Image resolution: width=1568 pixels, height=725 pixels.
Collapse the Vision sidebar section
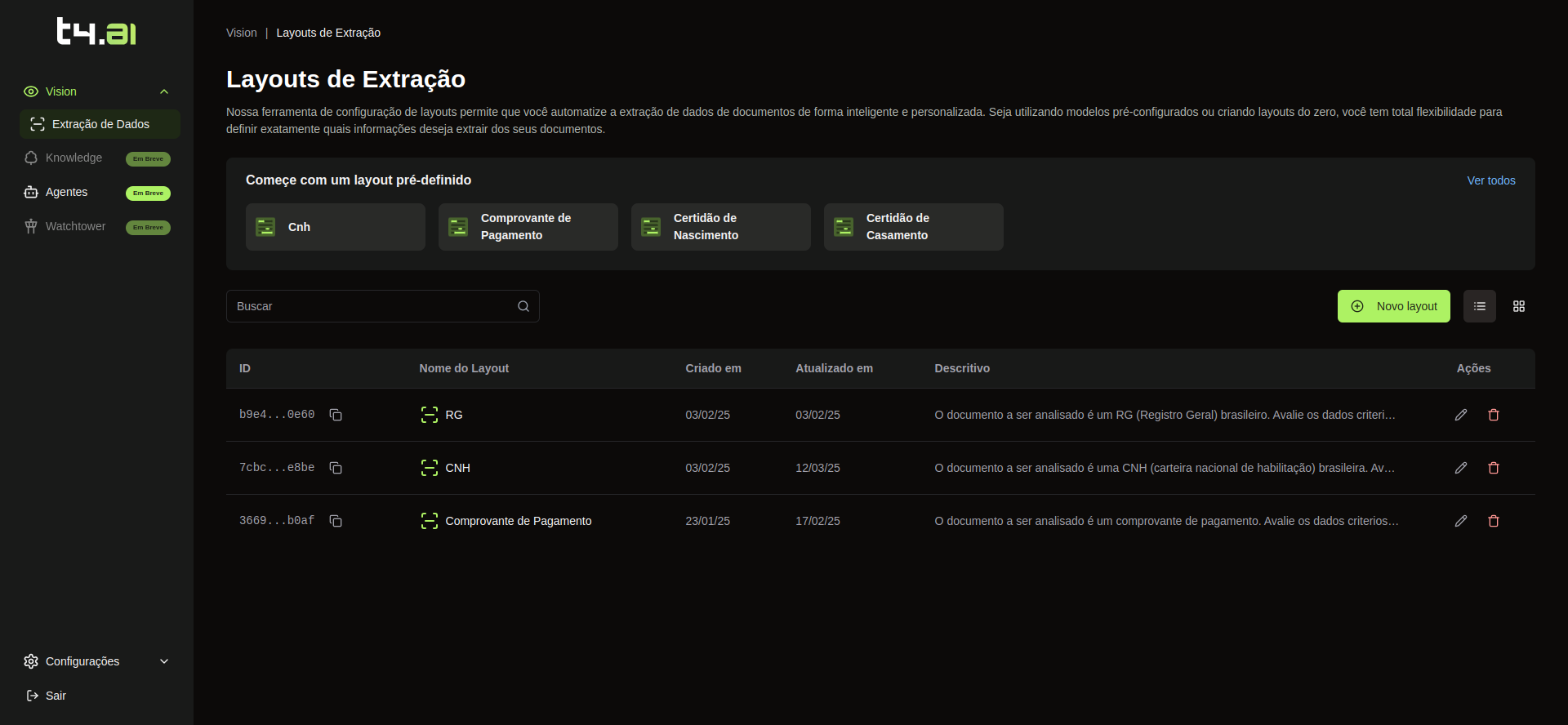click(x=164, y=91)
